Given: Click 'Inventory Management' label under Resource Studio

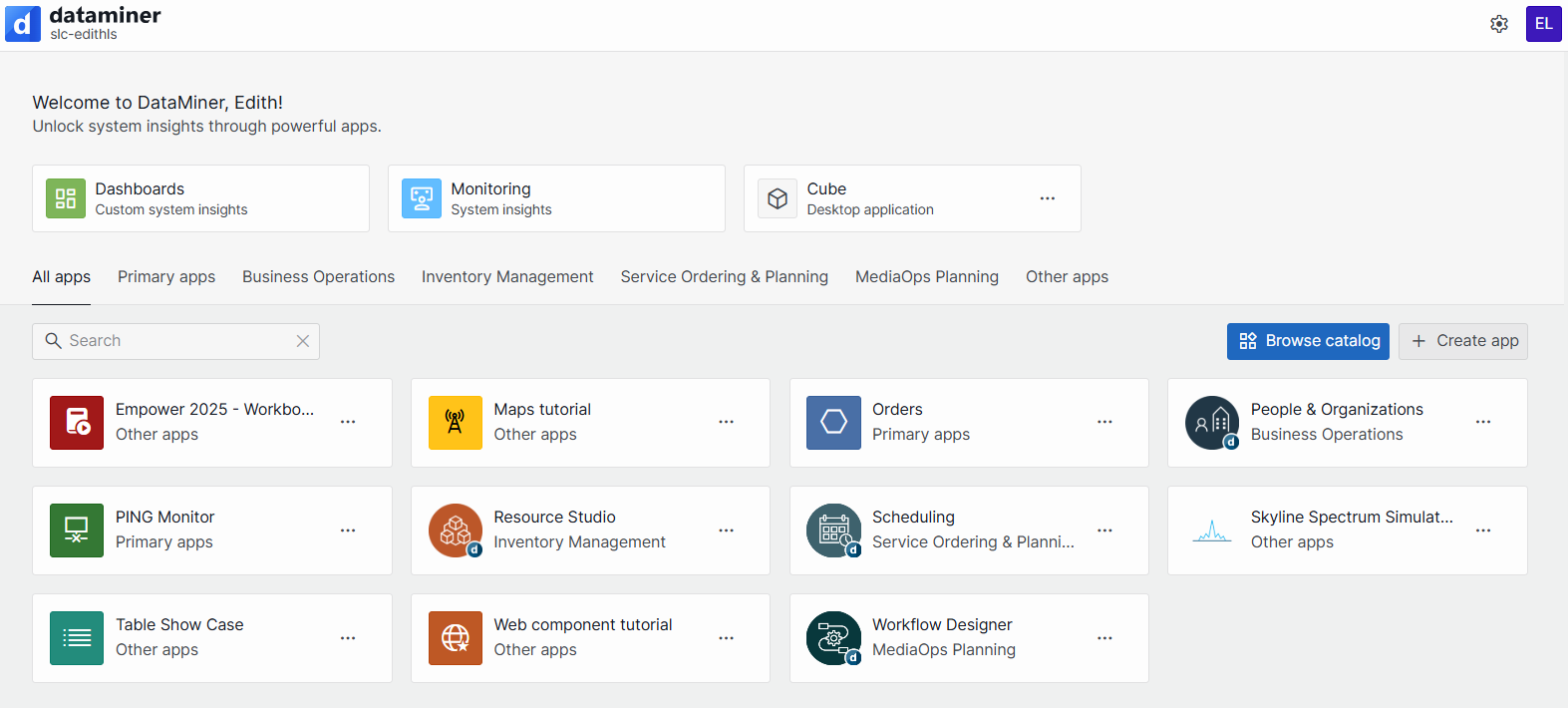Looking at the screenshot, I should (579, 542).
